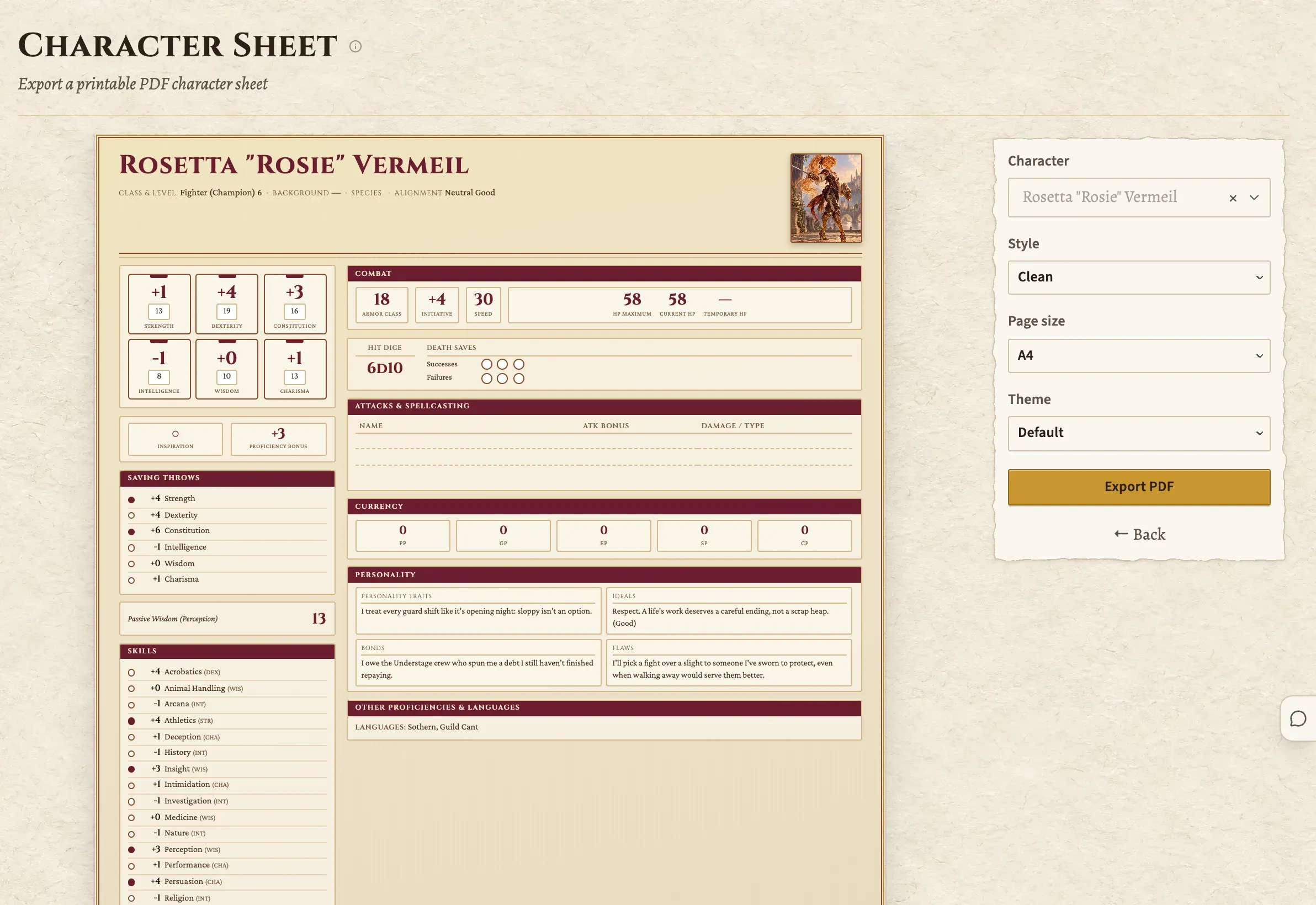Open the Page size dropdown showing A4
Screen dimensions: 1316x905
(1138, 355)
